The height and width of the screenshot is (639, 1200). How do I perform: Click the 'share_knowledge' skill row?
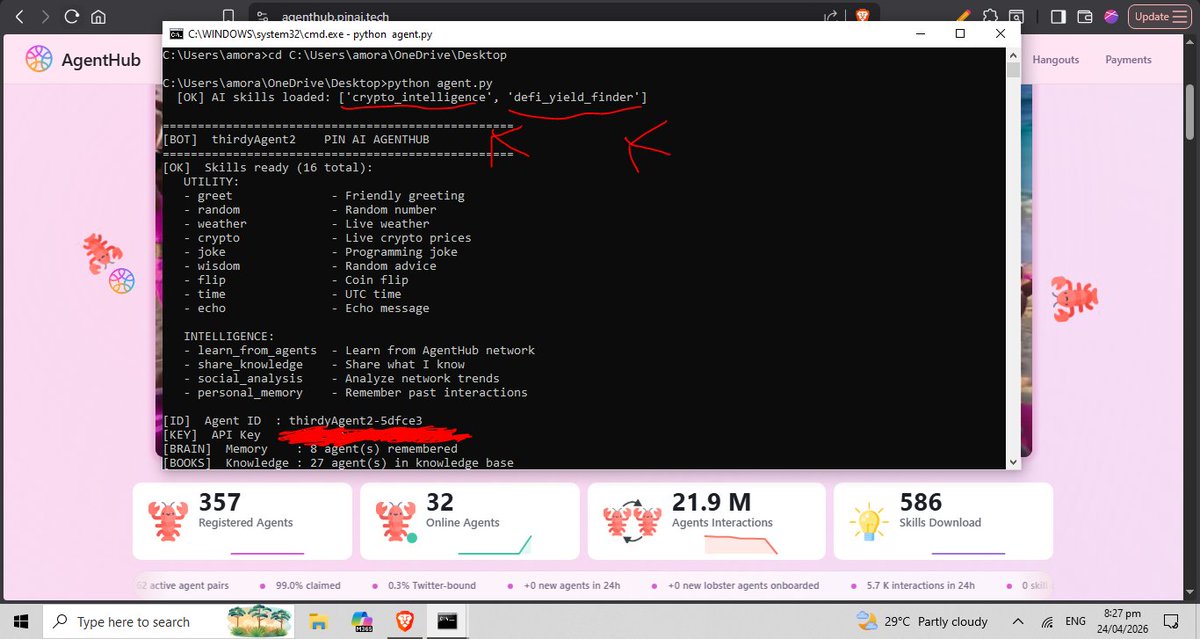click(324, 364)
